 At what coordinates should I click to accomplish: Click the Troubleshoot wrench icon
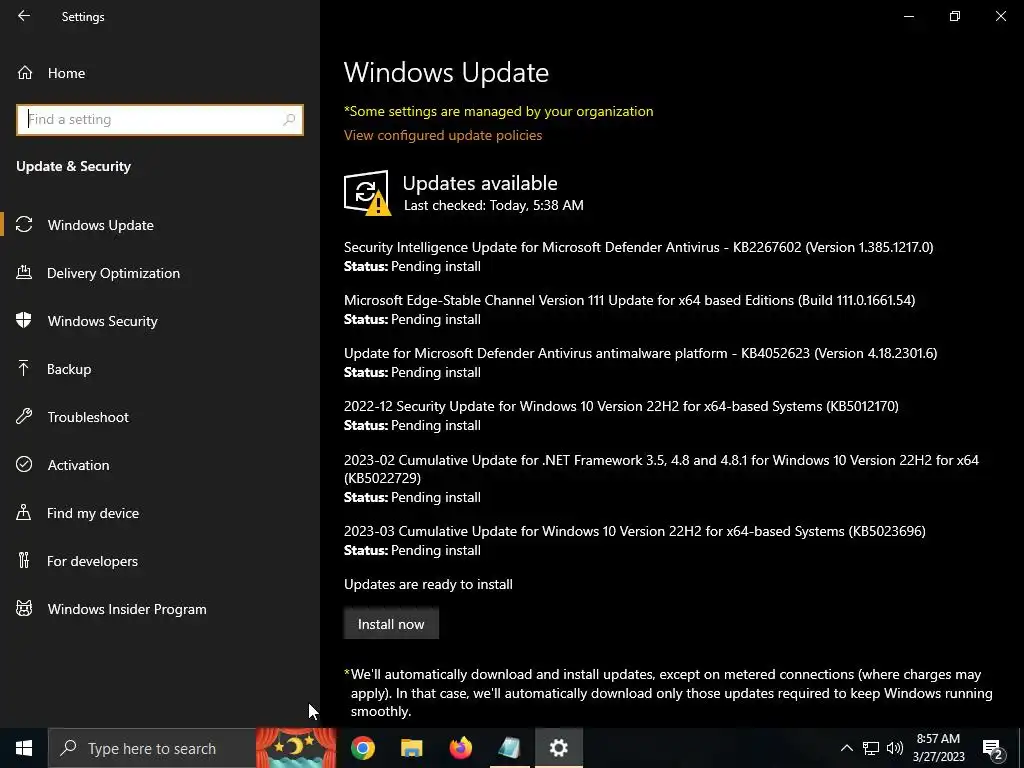click(24, 417)
